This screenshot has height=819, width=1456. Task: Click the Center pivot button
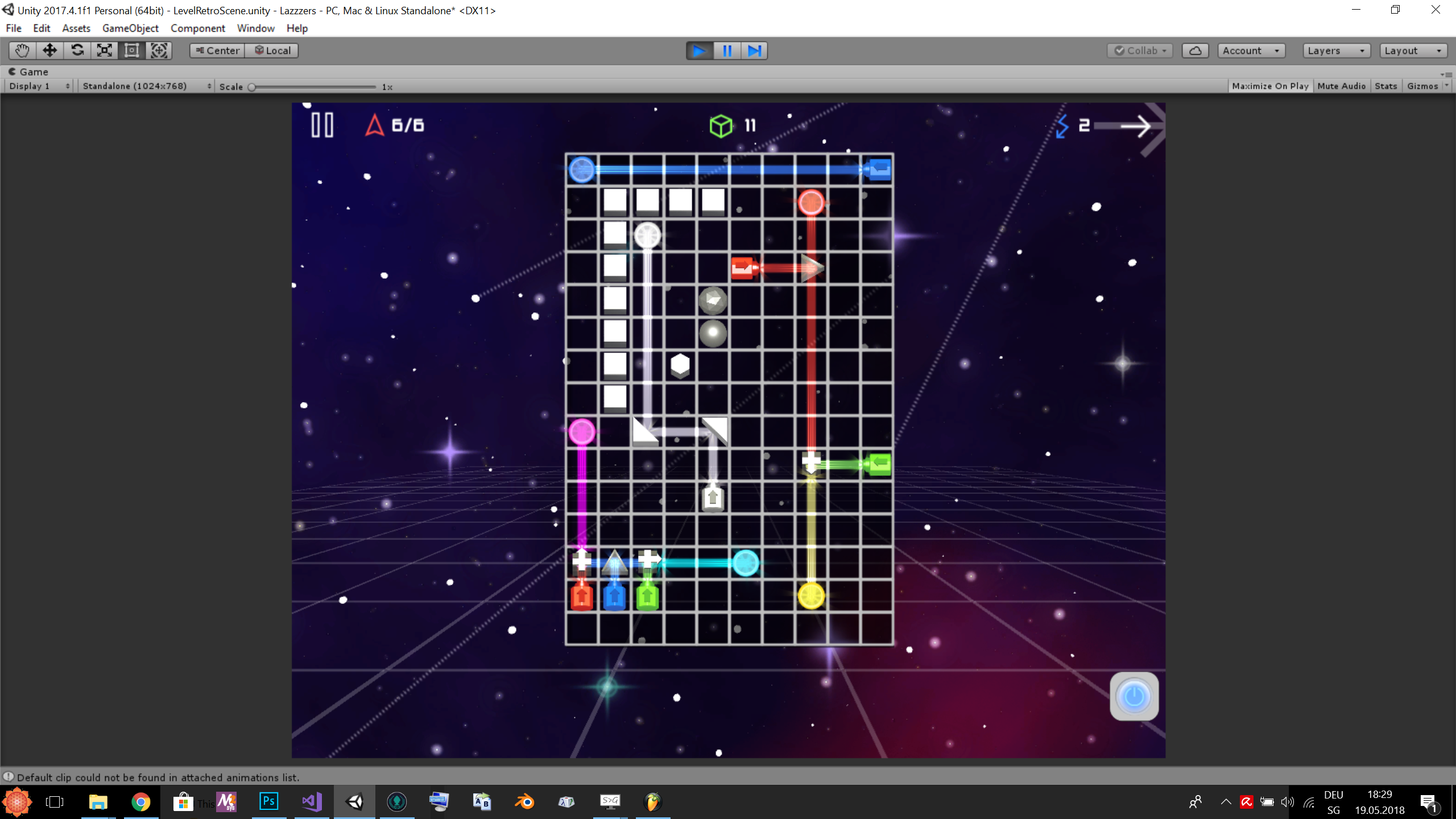(x=217, y=51)
